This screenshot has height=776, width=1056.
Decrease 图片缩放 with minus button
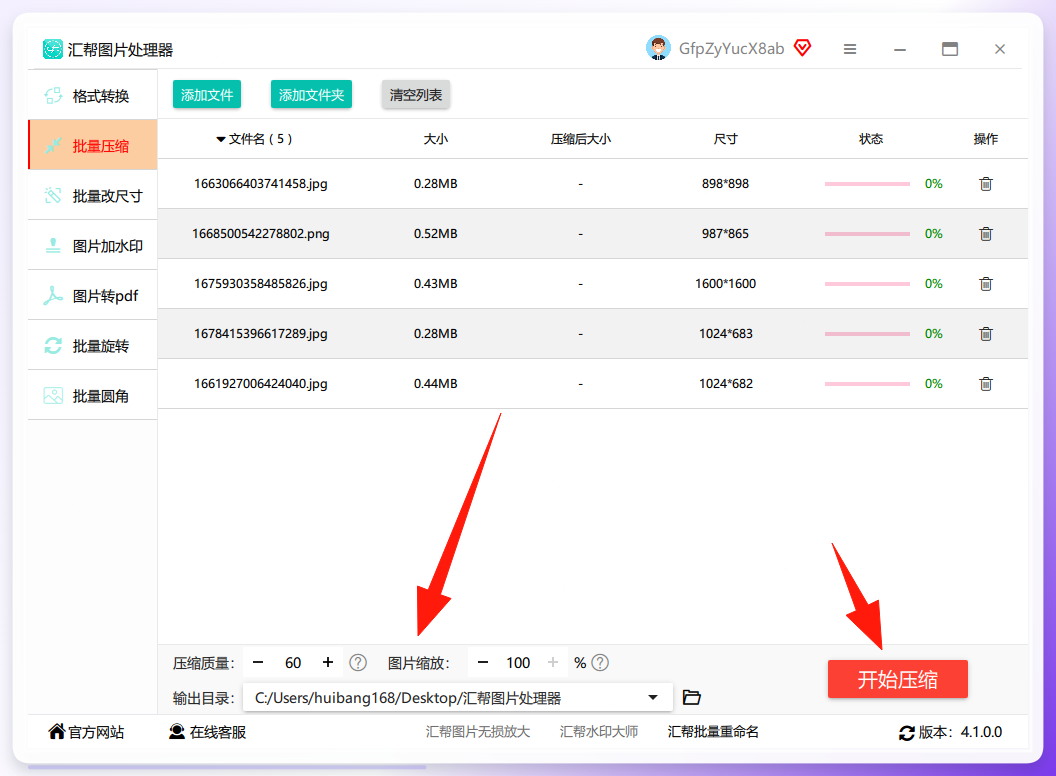pyautogui.click(x=483, y=663)
